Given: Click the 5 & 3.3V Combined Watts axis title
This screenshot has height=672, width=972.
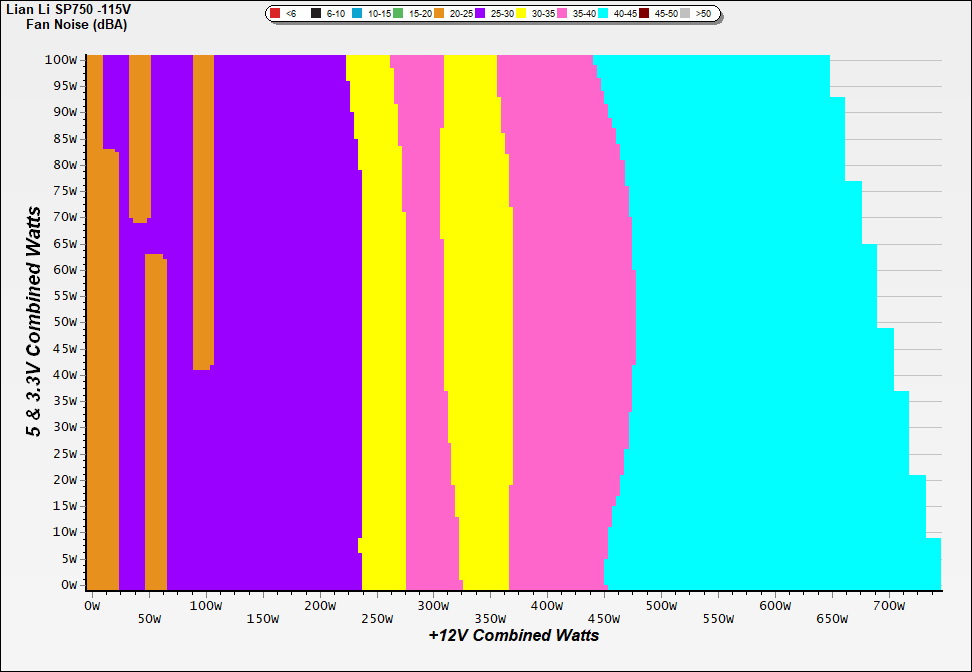Looking at the screenshot, I should [34, 322].
